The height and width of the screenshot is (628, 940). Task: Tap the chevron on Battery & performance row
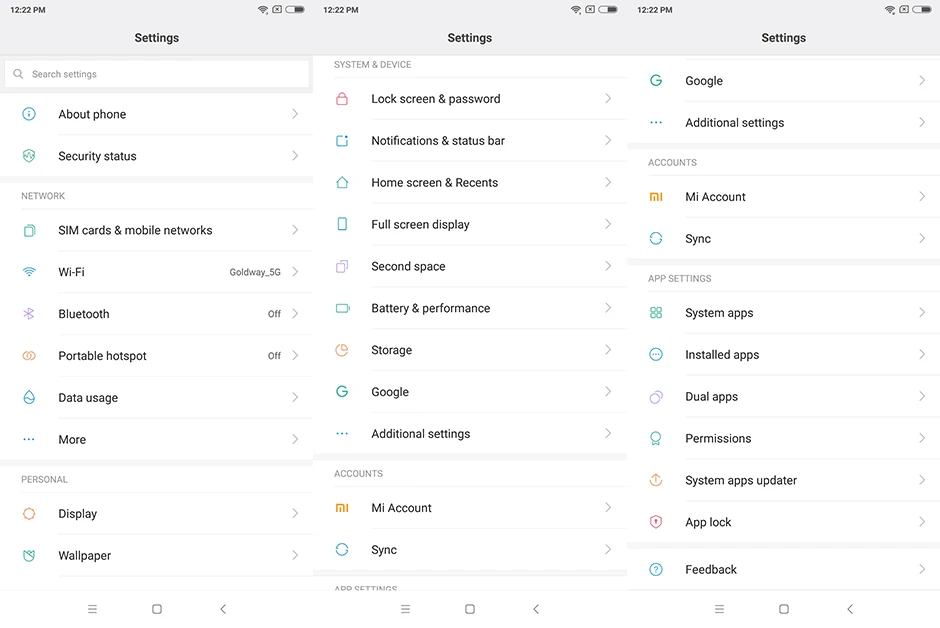[608, 308]
